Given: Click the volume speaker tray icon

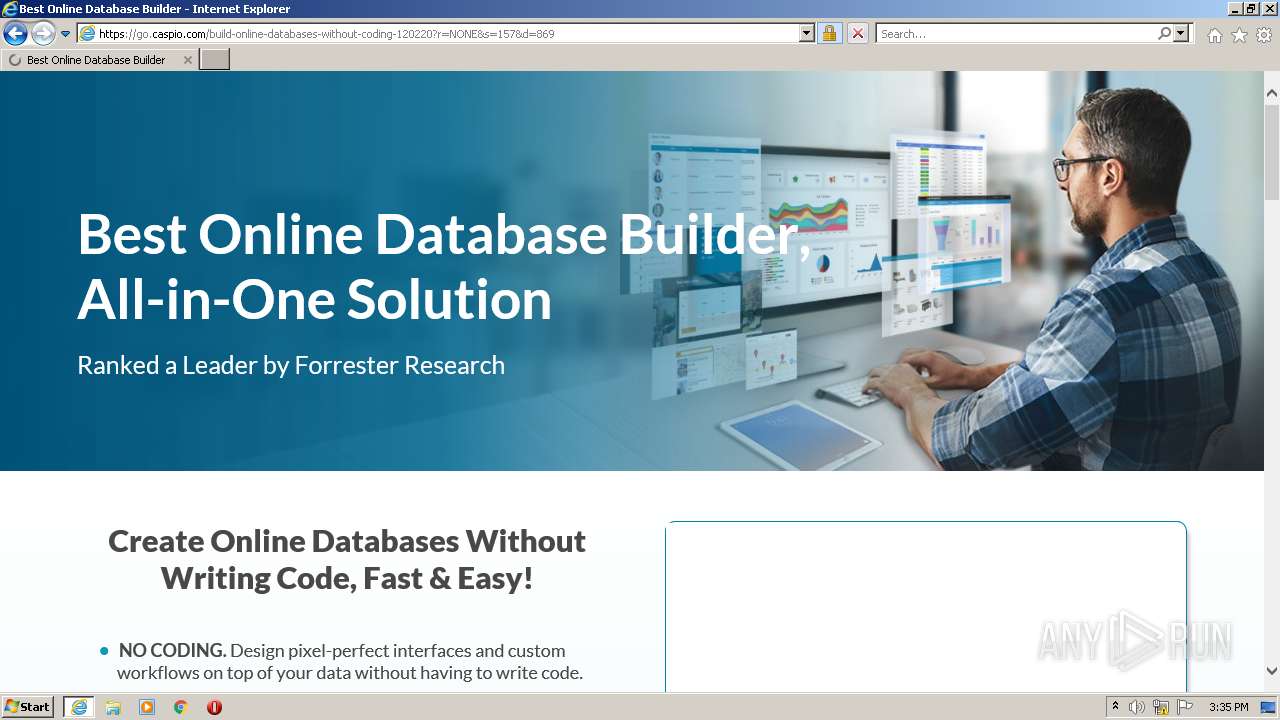Looking at the screenshot, I should pyautogui.click(x=1137, y=707).
